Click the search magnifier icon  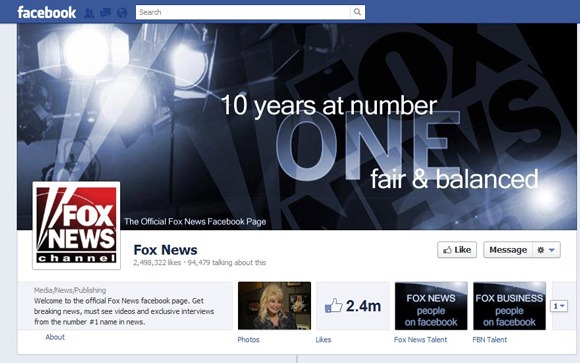coord(357,12)
